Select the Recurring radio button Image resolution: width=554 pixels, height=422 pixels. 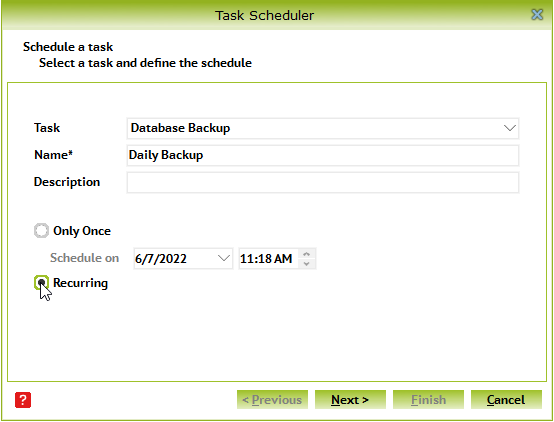tap(41, 283)
